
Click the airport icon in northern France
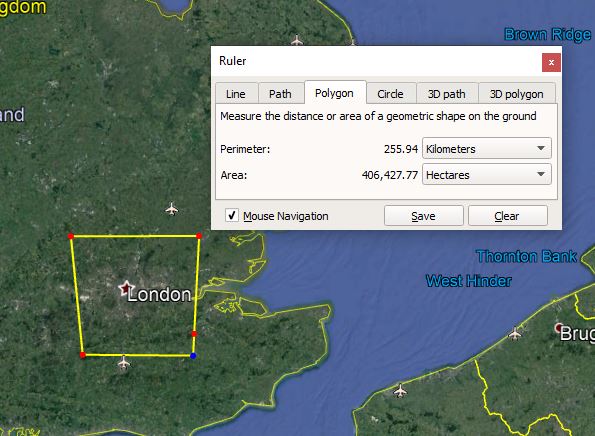[400, 390]
